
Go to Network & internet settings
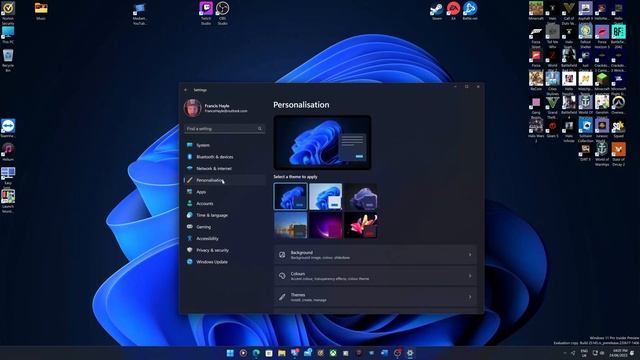click(224, 168)
